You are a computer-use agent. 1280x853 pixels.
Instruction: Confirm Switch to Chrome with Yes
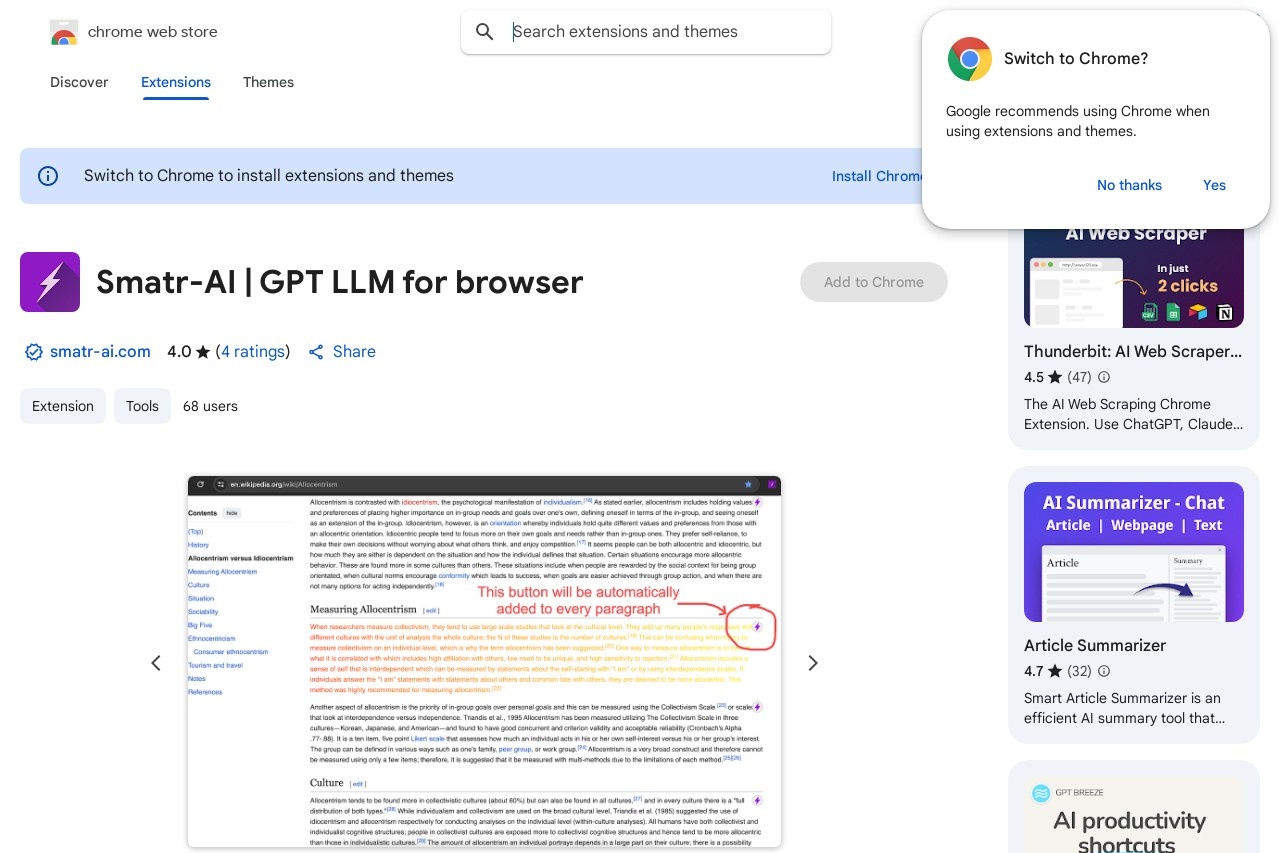tap(1214, 185)
